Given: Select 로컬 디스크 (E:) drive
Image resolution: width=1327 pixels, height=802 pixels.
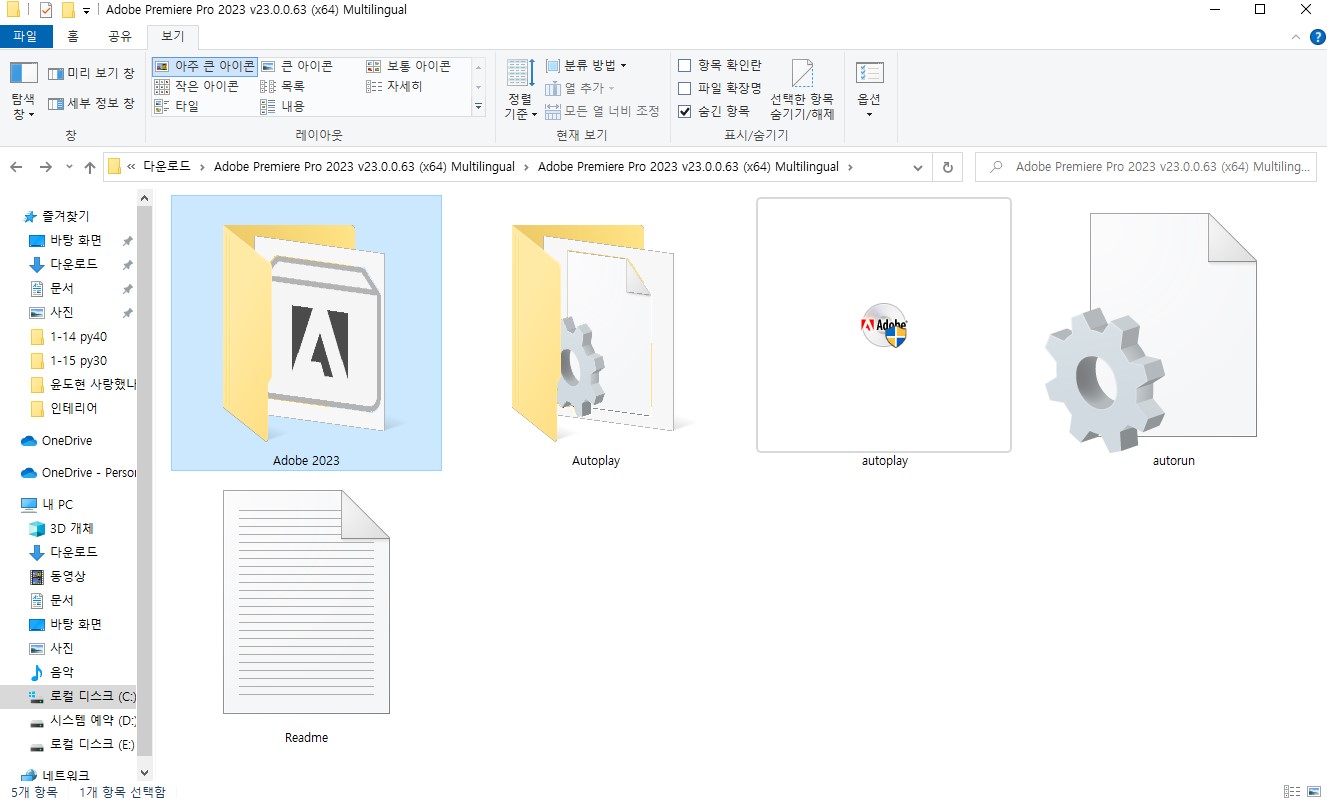Looking at the screenshot, I should tap(92, 745).
